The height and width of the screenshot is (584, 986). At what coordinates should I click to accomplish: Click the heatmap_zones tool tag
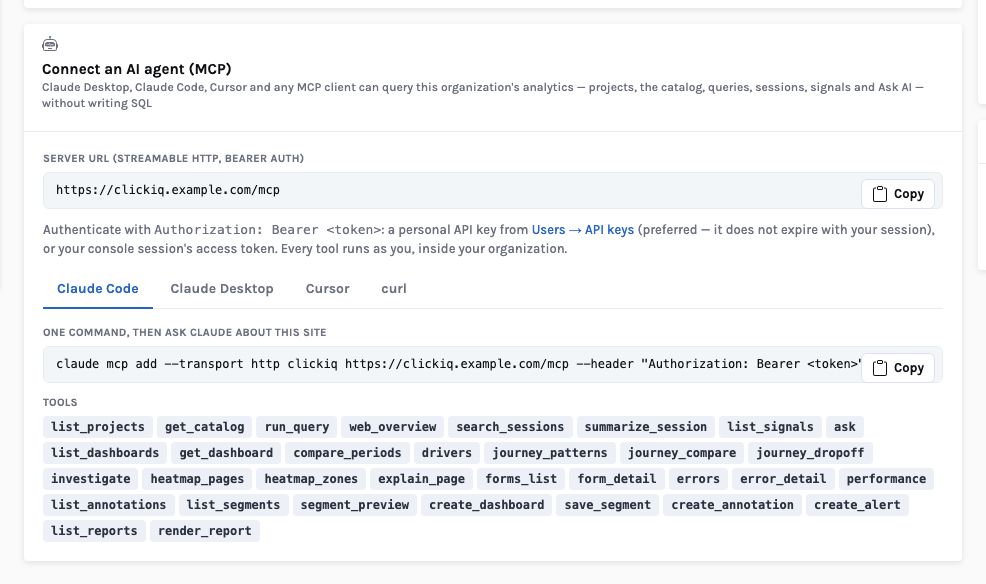coord(311,479)
